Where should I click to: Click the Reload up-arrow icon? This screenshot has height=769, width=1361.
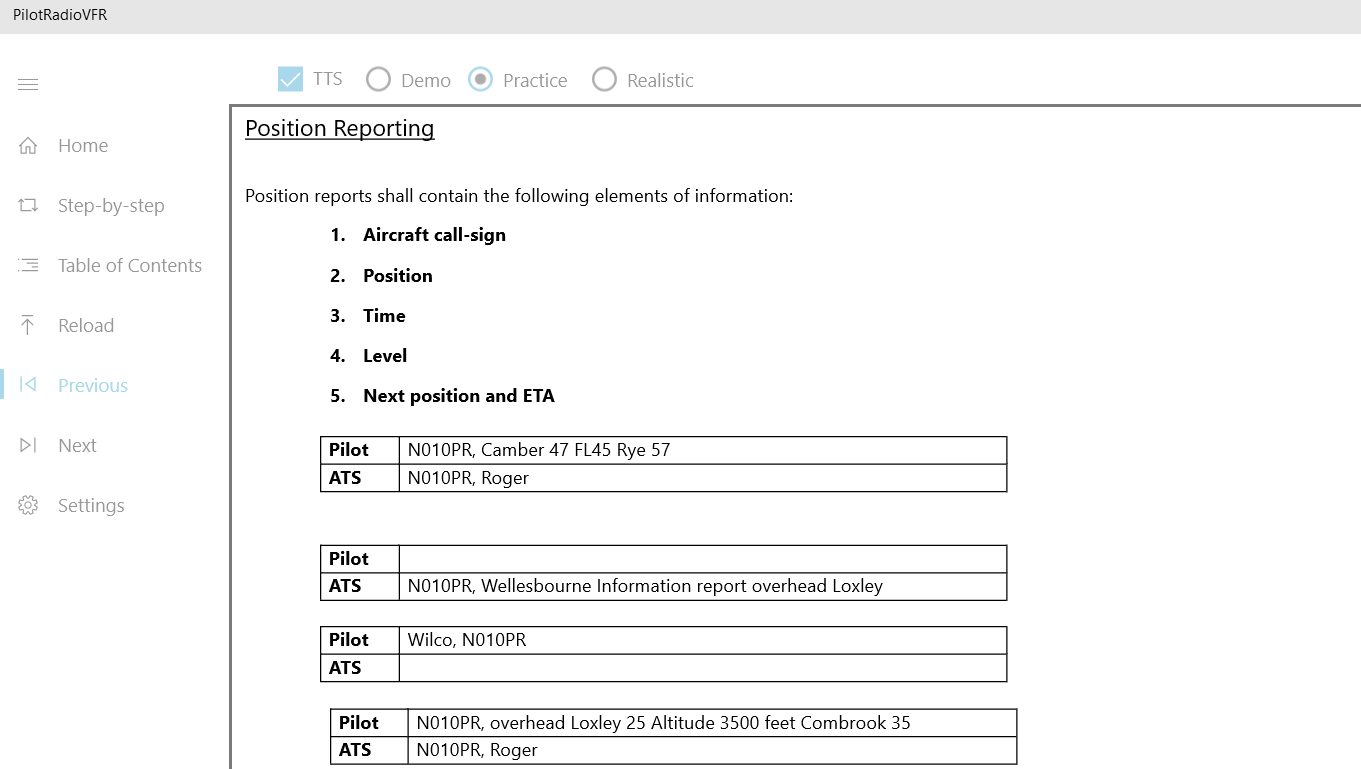click(28, 325)
